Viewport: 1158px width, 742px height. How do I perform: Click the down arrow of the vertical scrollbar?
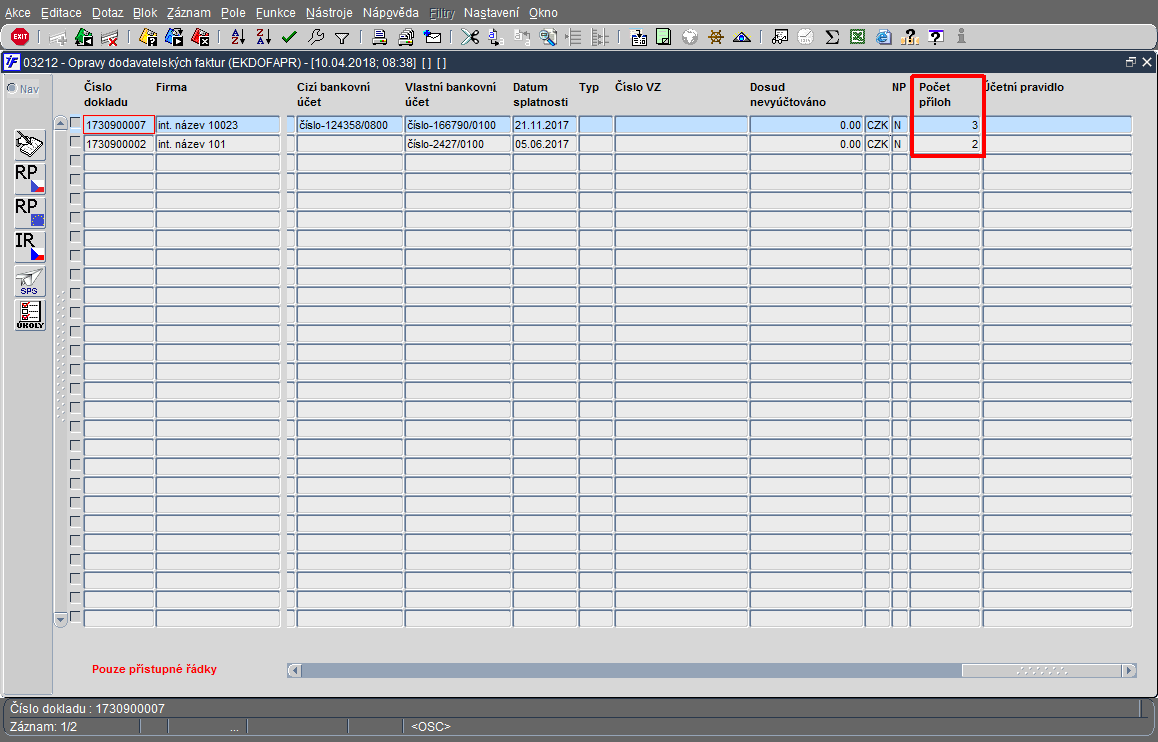point(61,620)
